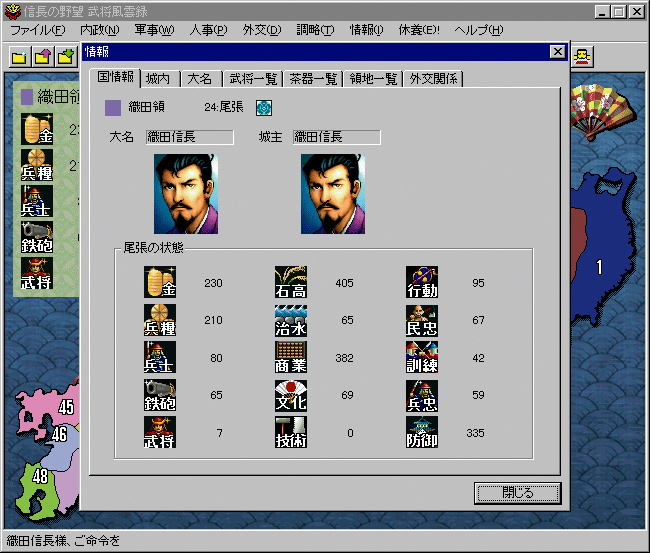Open the 人事(P) menu
The height and width of the screenshot is (553, 650).
pos(208,30)
